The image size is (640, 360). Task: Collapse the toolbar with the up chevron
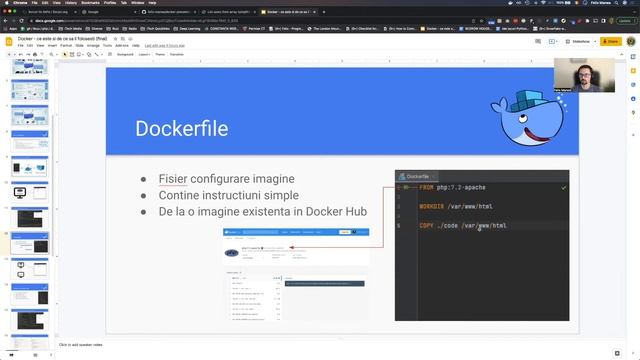(x=622, y=54)
